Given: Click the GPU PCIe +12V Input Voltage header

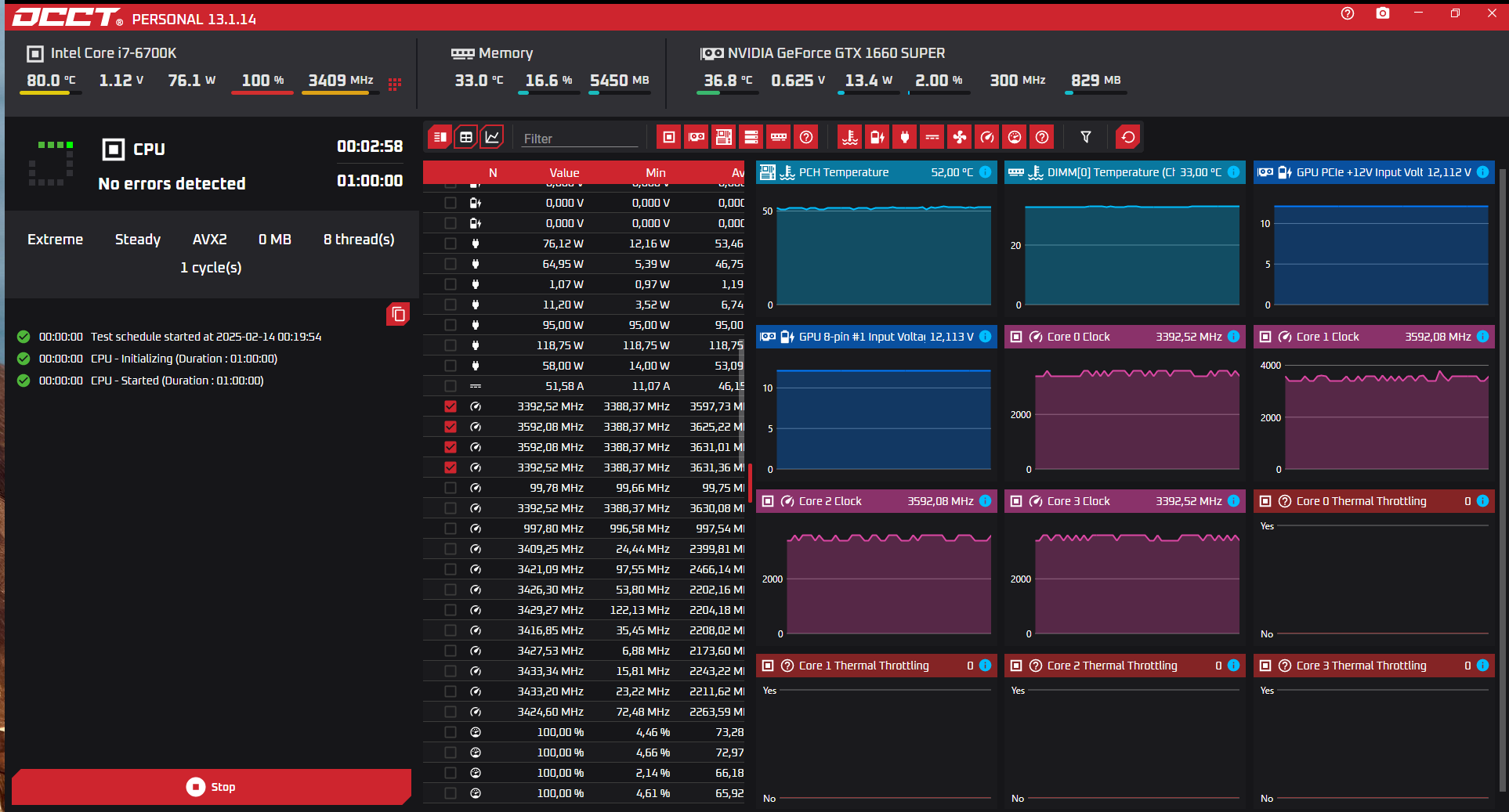Looking at the screenshot, I should (1374, 172).
